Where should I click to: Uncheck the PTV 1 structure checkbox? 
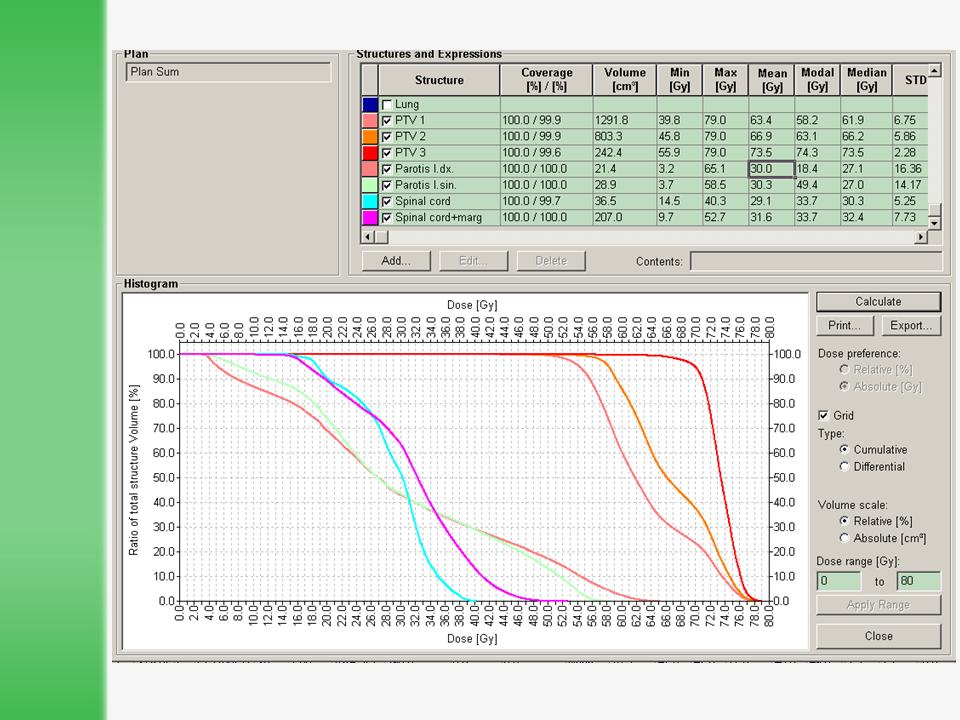387,120
